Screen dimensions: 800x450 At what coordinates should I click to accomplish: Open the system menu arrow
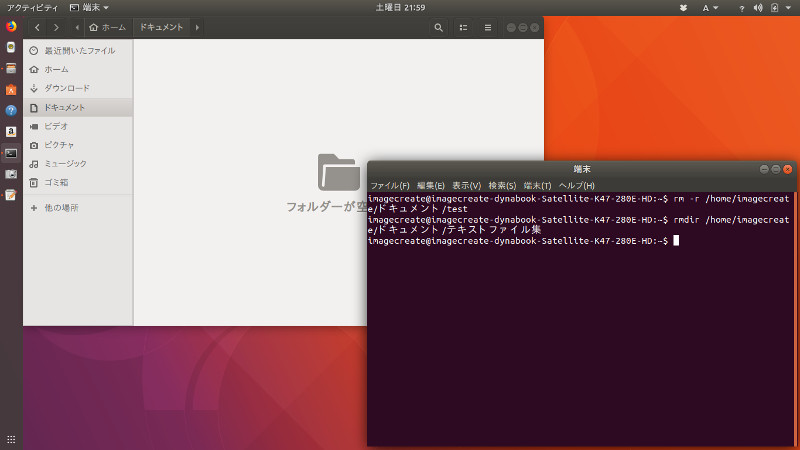[x=788, y=8]
